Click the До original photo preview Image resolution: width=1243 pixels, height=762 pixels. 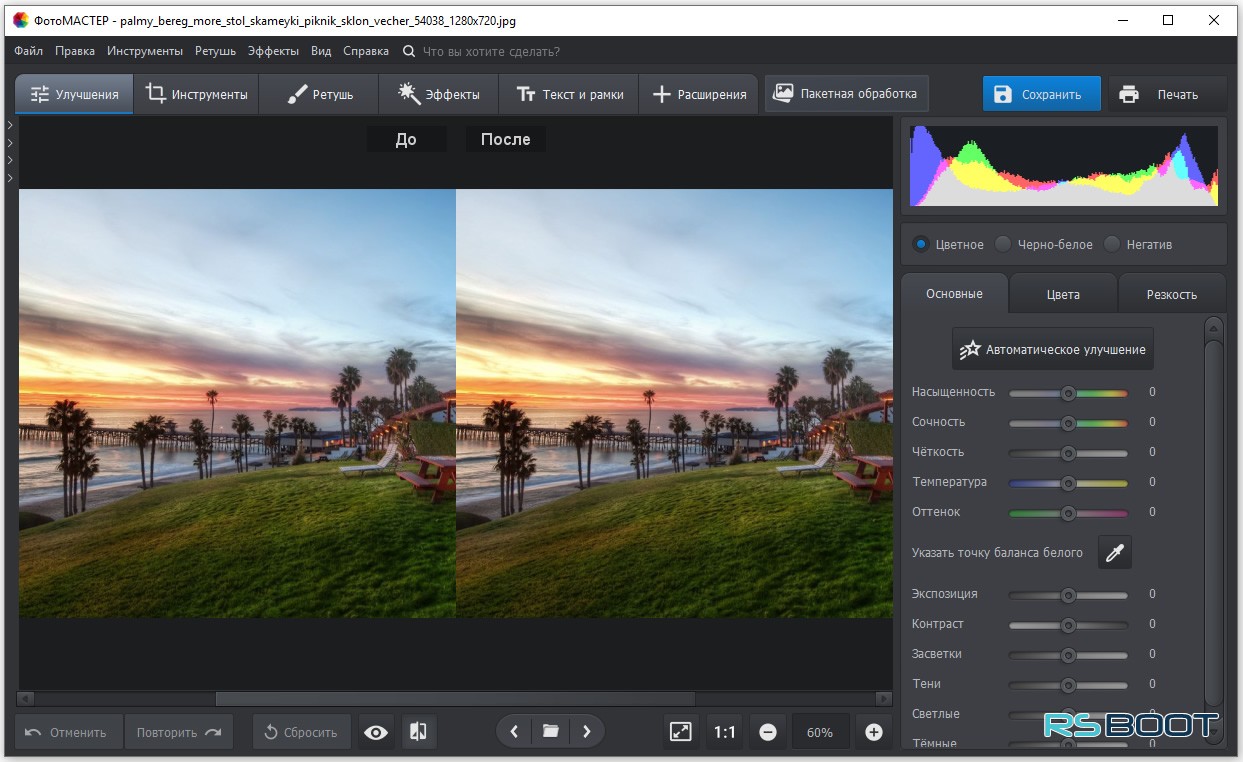point(237,403)
